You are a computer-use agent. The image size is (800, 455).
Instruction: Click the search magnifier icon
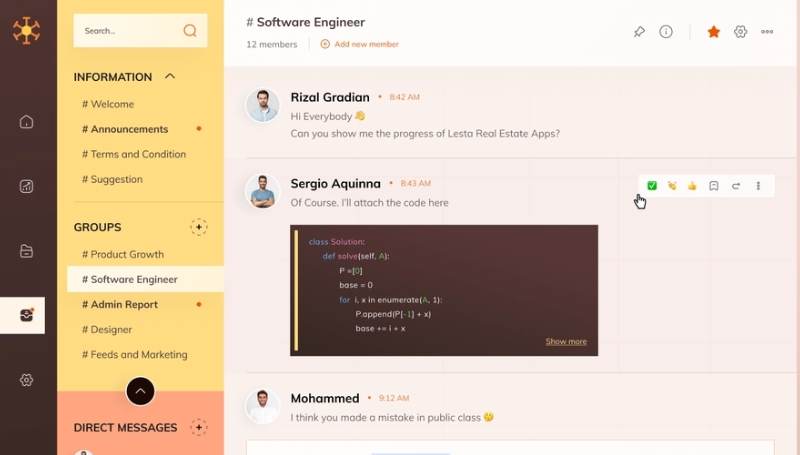[x=190, y=31]
